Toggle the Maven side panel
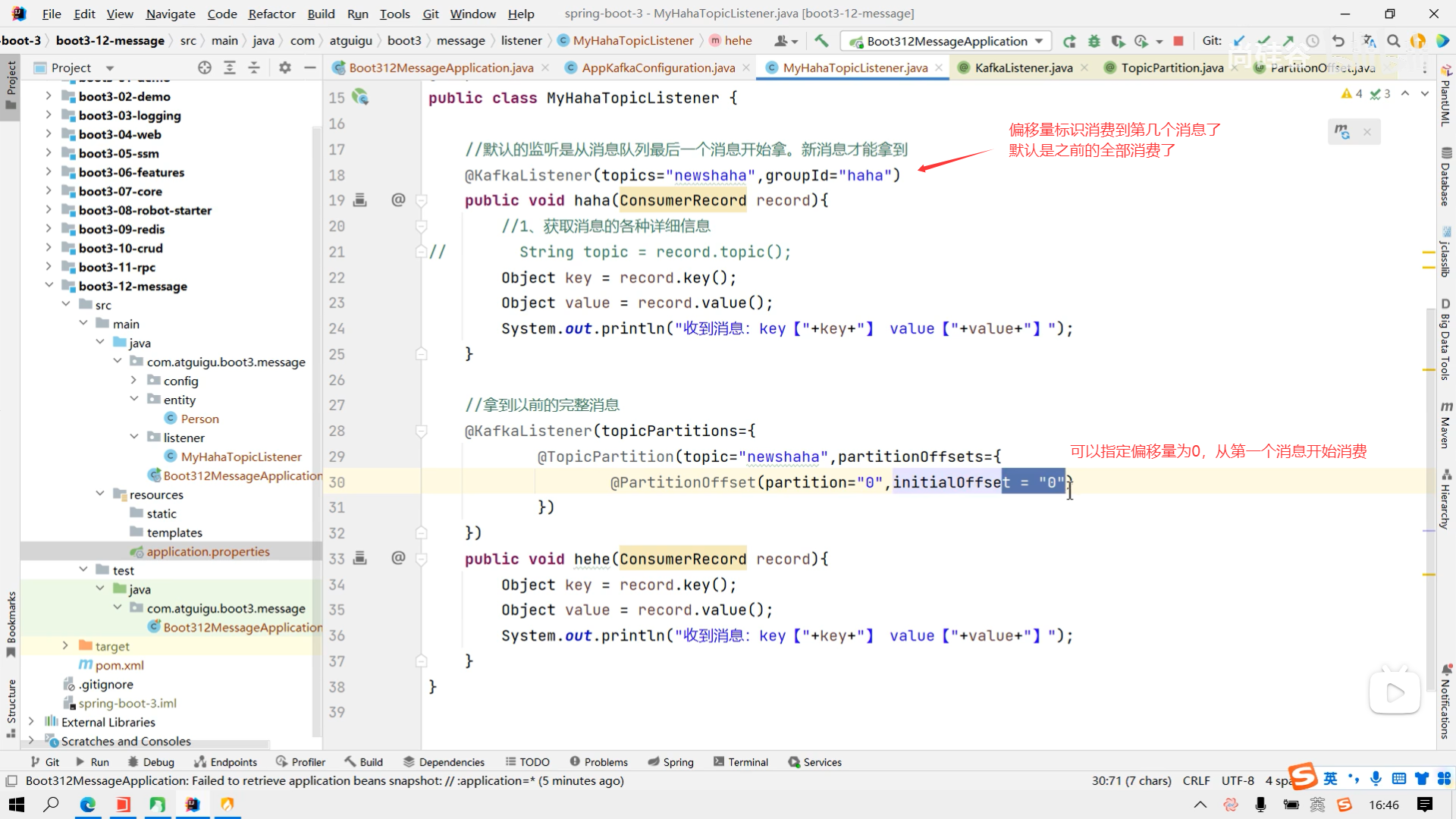This screenshot has height=819, width=1456. click(x=1445, y=426)
